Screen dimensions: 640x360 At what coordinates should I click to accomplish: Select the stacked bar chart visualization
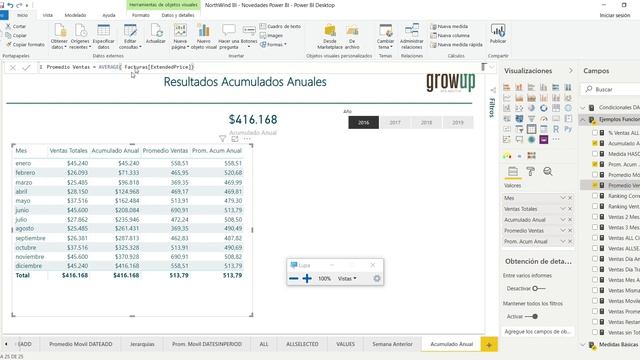click(507, 87)
